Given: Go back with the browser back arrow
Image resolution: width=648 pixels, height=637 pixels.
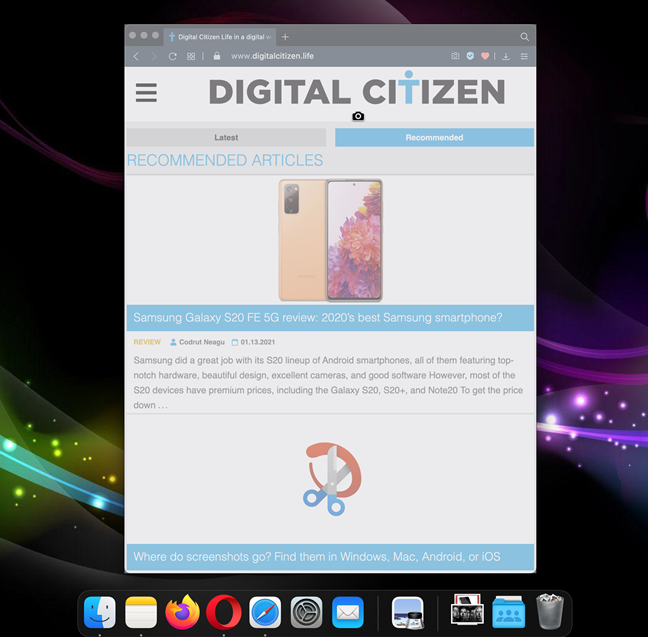Looking at the screenshot, I should click(x=136, y=56).
